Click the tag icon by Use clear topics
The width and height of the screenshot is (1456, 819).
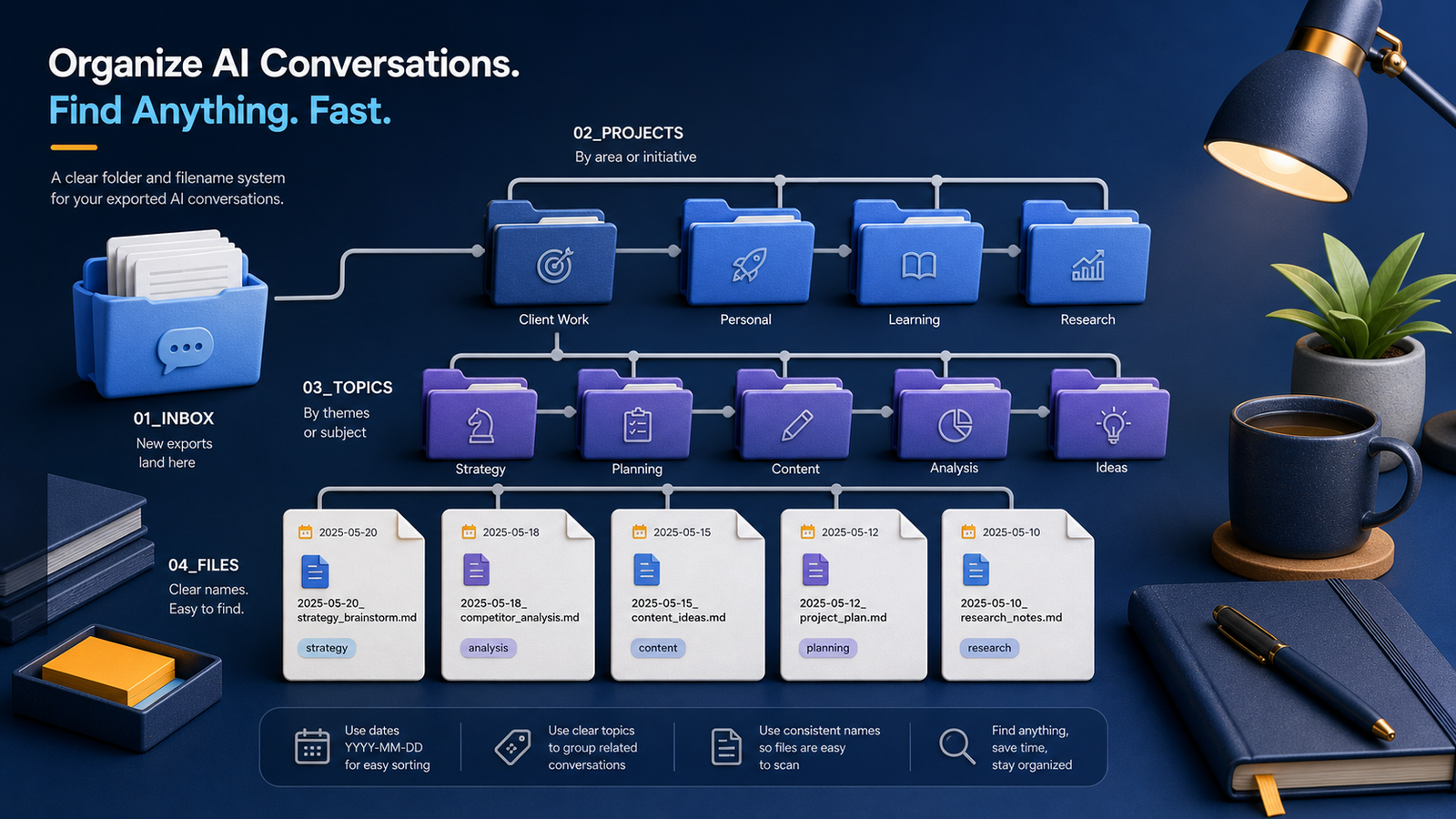click(513, 747)
